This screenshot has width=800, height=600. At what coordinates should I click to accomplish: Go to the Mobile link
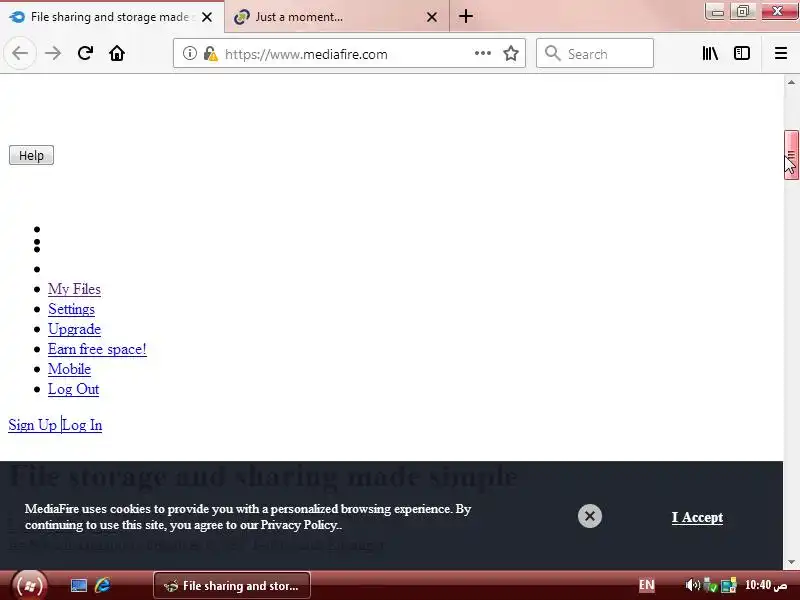[x=69, y=369]
